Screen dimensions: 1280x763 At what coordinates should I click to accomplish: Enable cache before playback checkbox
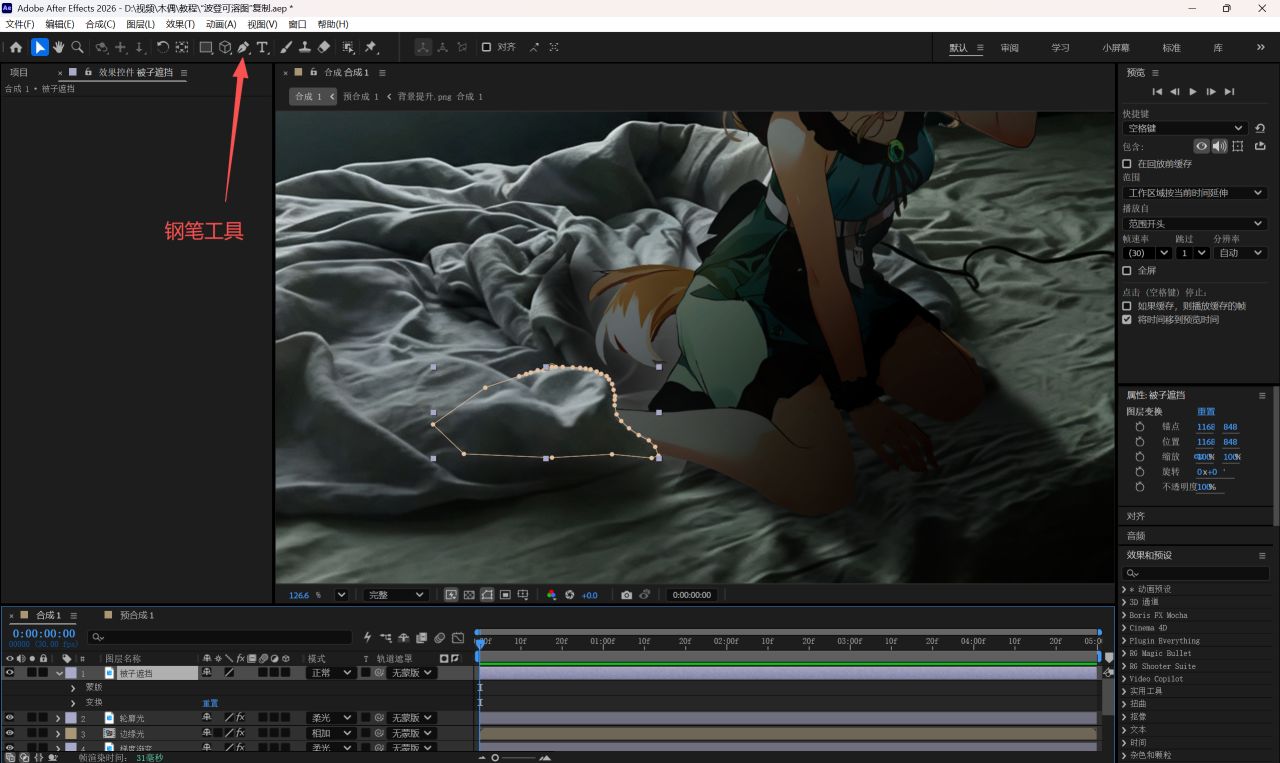[1127, 164]
